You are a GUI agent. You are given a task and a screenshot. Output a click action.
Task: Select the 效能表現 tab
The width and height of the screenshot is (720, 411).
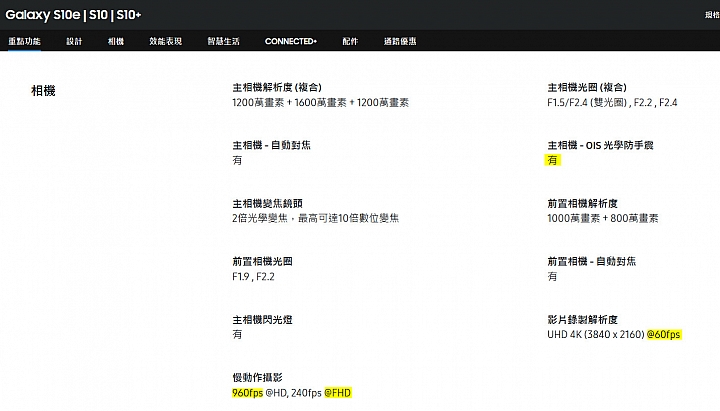pos(165,41)
